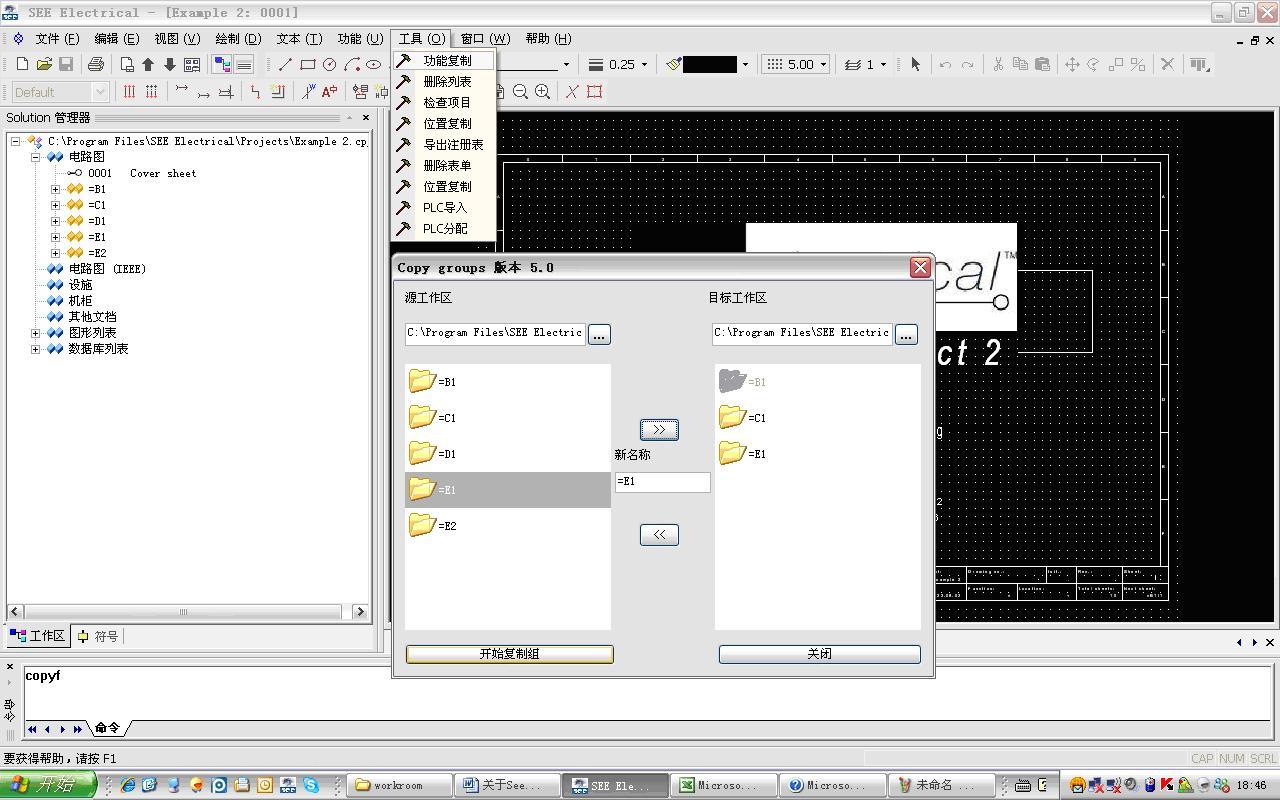Toggle the solution manager panel icon

222,64
